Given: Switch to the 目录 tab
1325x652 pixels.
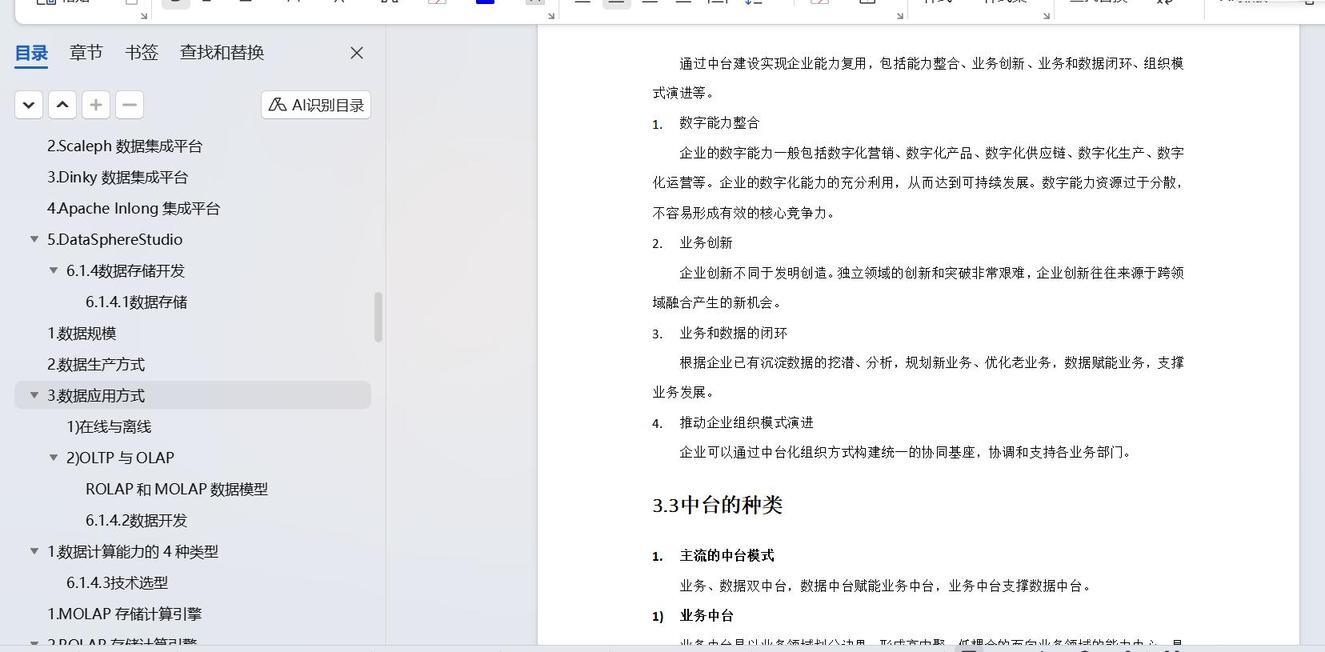Looking at the screenshot, I should click(x=31, y=53).
